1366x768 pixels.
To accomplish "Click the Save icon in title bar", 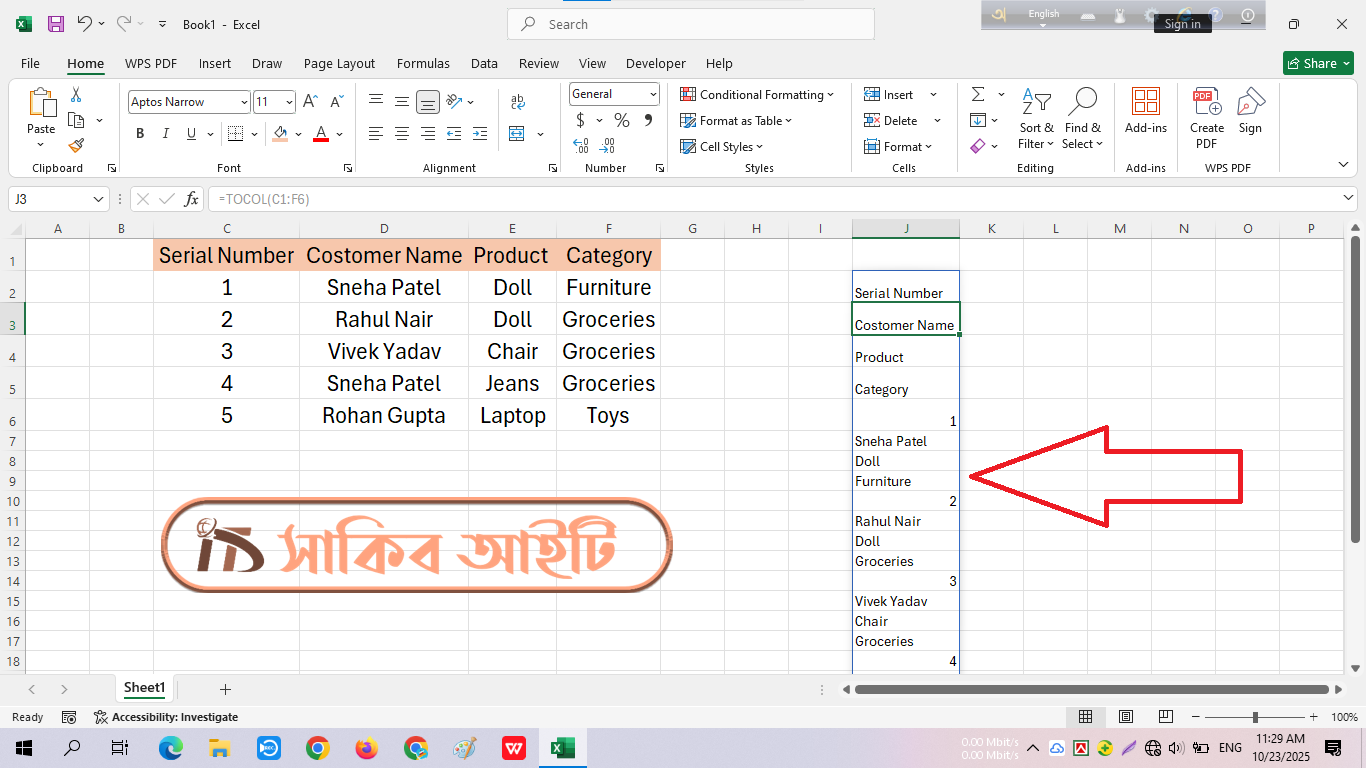I will coord(56,24).
